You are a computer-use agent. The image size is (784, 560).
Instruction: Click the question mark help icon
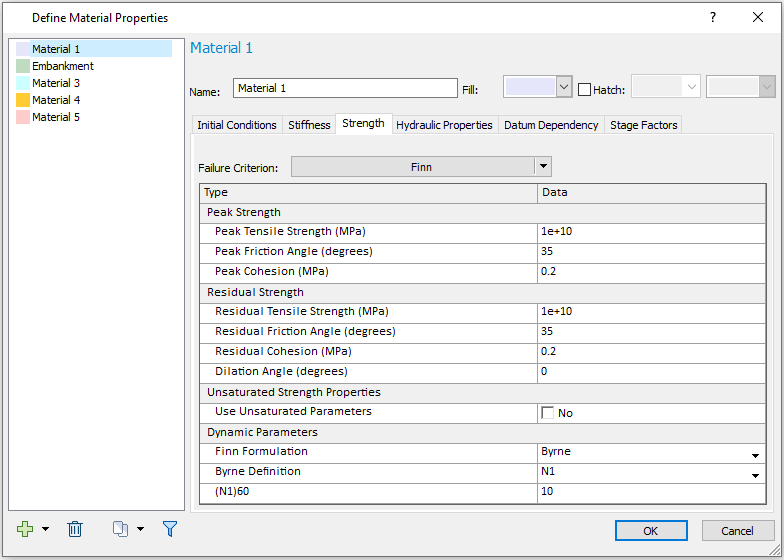coord(712,17)
